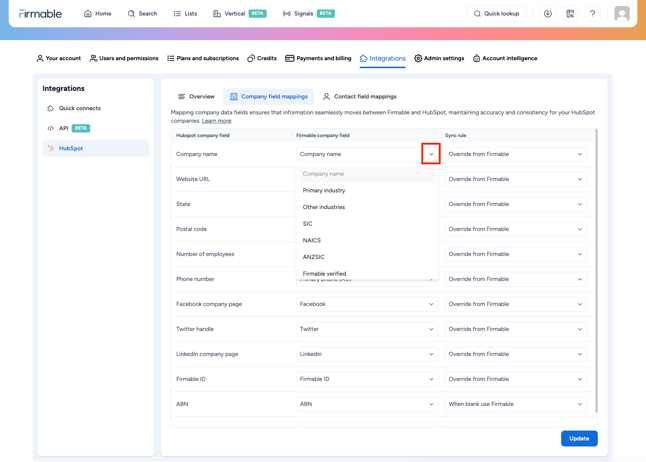The height and width of the screenshot is (462, 646).
Task: Open Admin settings tab
Action: pos(439,59)
